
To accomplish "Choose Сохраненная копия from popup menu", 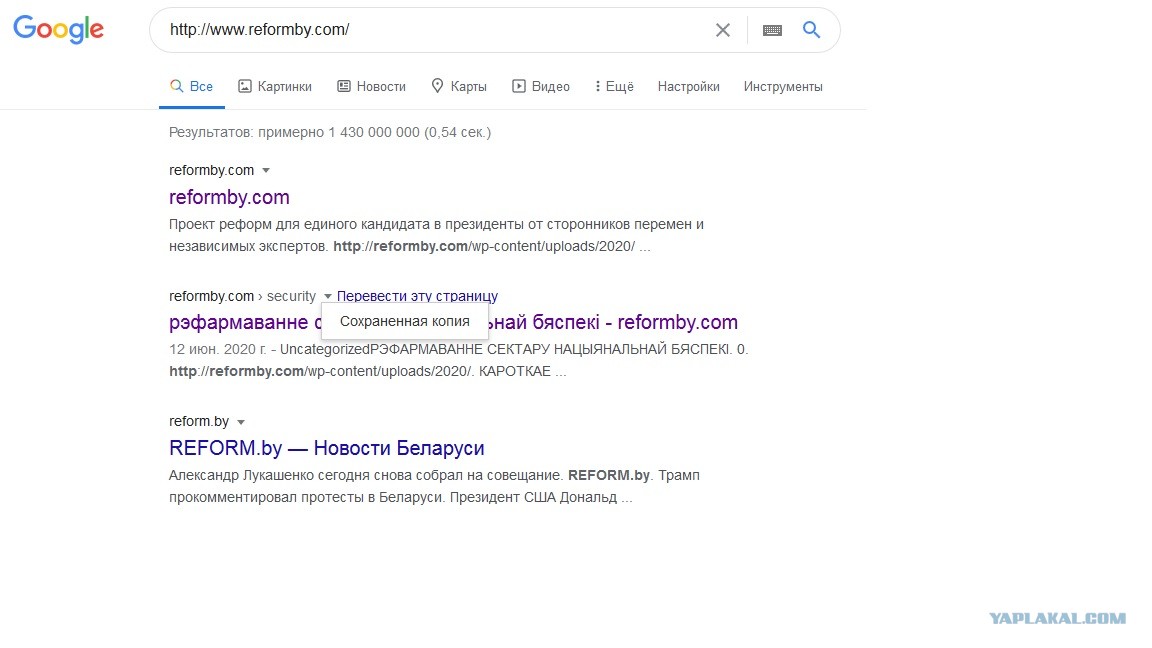I will (x=405, y=321).
